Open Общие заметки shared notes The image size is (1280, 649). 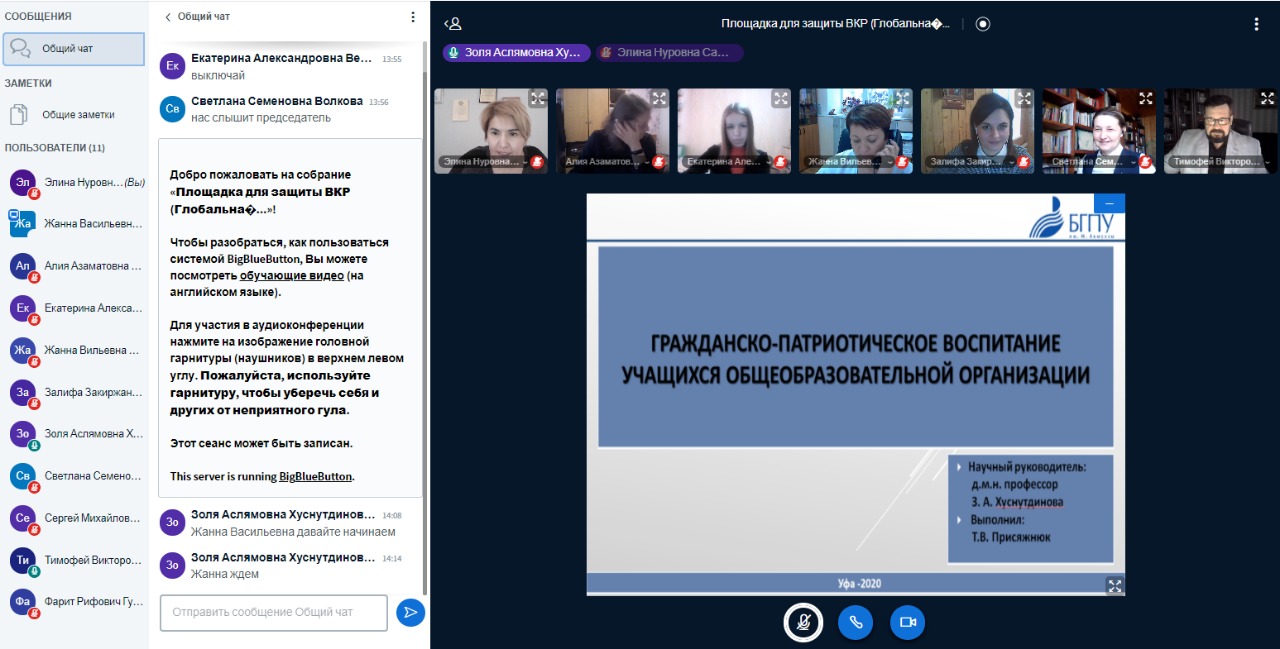[77, 114]
